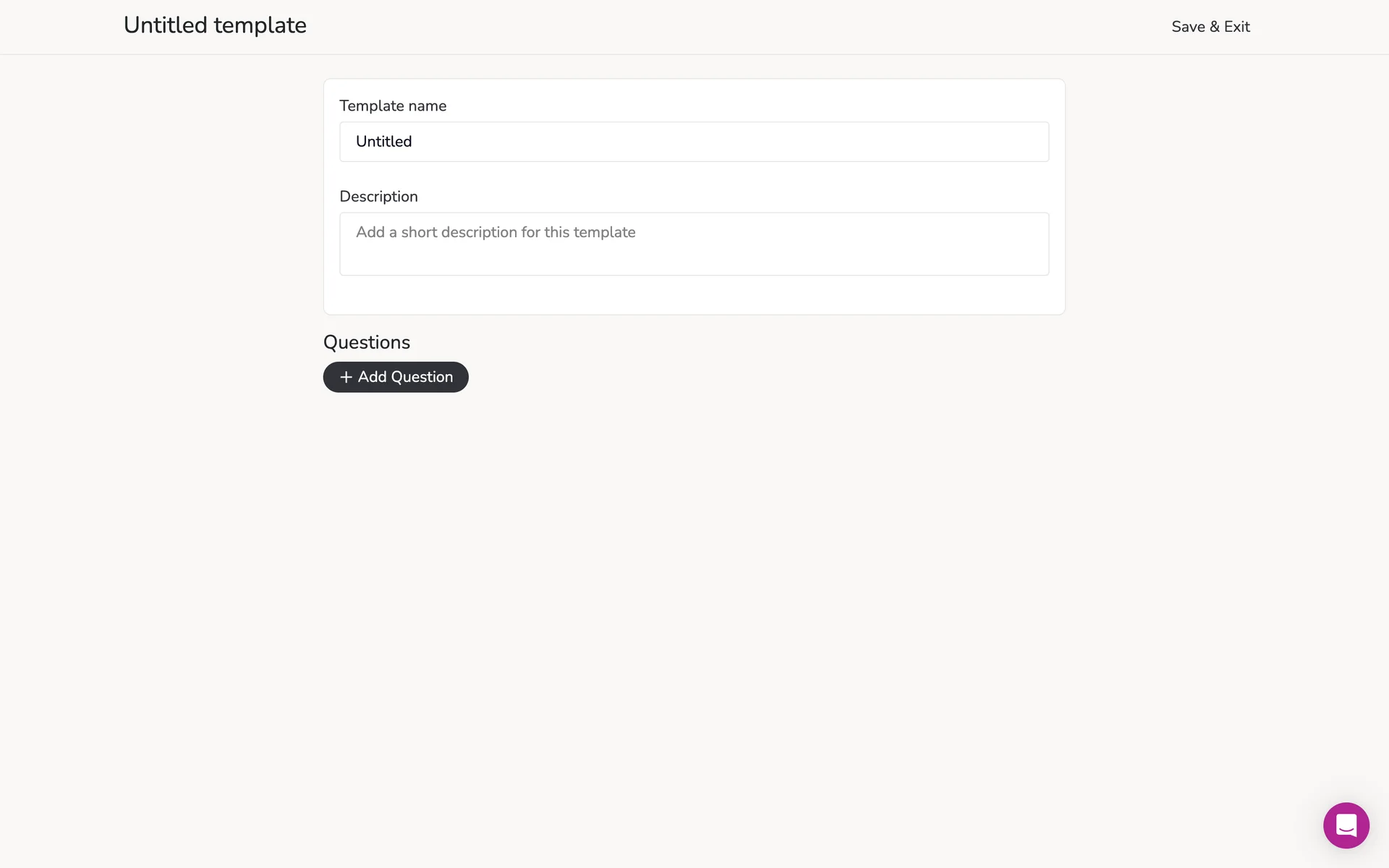The width and height of the screenshot is (1389, 868).
Task: Click into the Description text area
Action: [693, 244]
